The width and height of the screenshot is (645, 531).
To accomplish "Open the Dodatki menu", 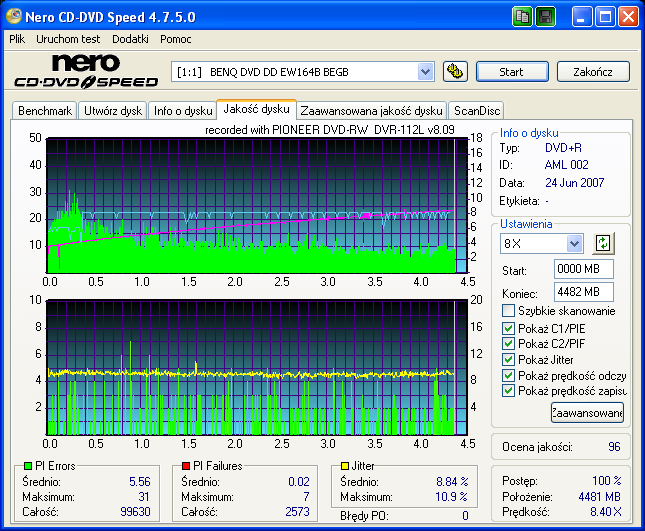I will point(130,39).
